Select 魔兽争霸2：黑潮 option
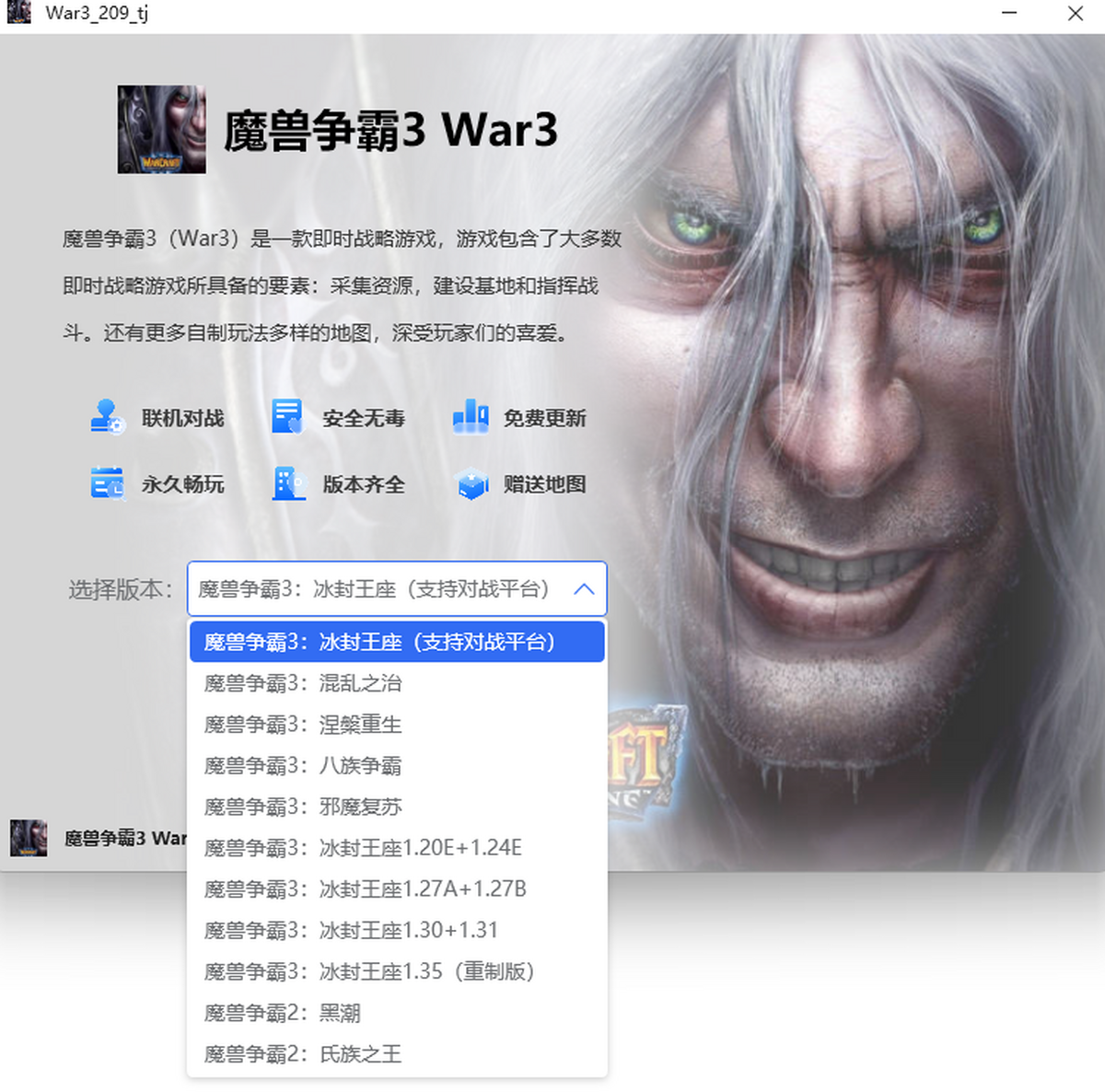This screenshot has width=1105, height=1092. click(397, 1013)
